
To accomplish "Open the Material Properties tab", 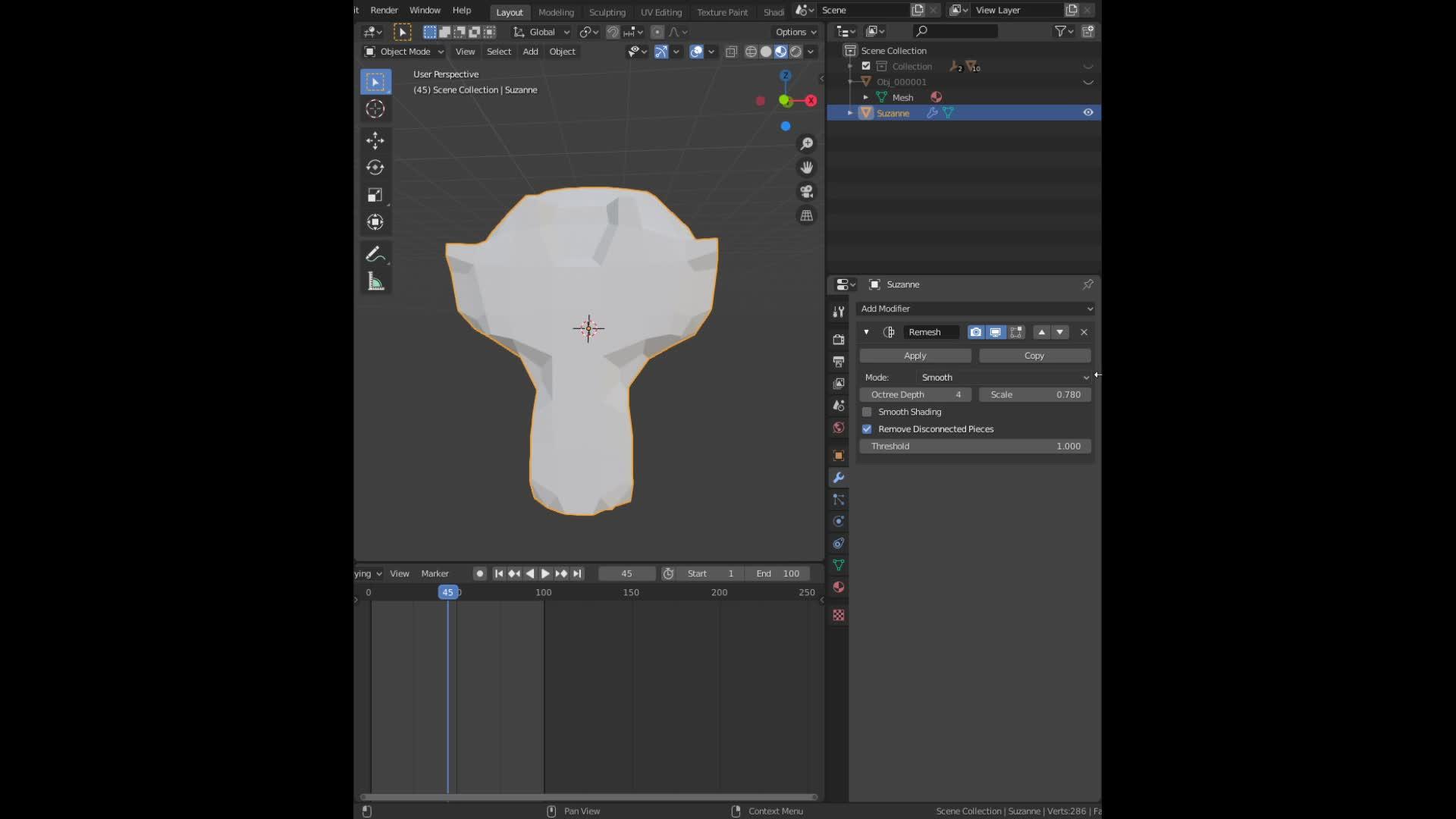I will pyautogui.click(x=838, y=587).
